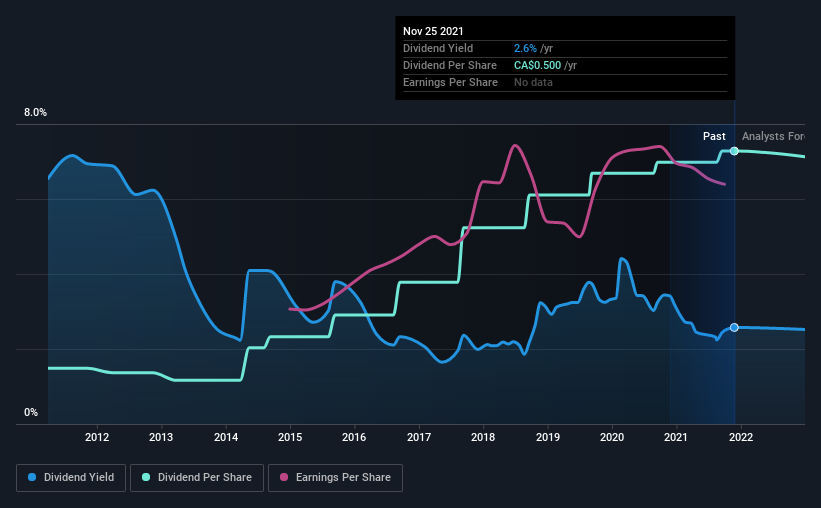Select the blue Dividend Yield data point marker

(734, 327)
